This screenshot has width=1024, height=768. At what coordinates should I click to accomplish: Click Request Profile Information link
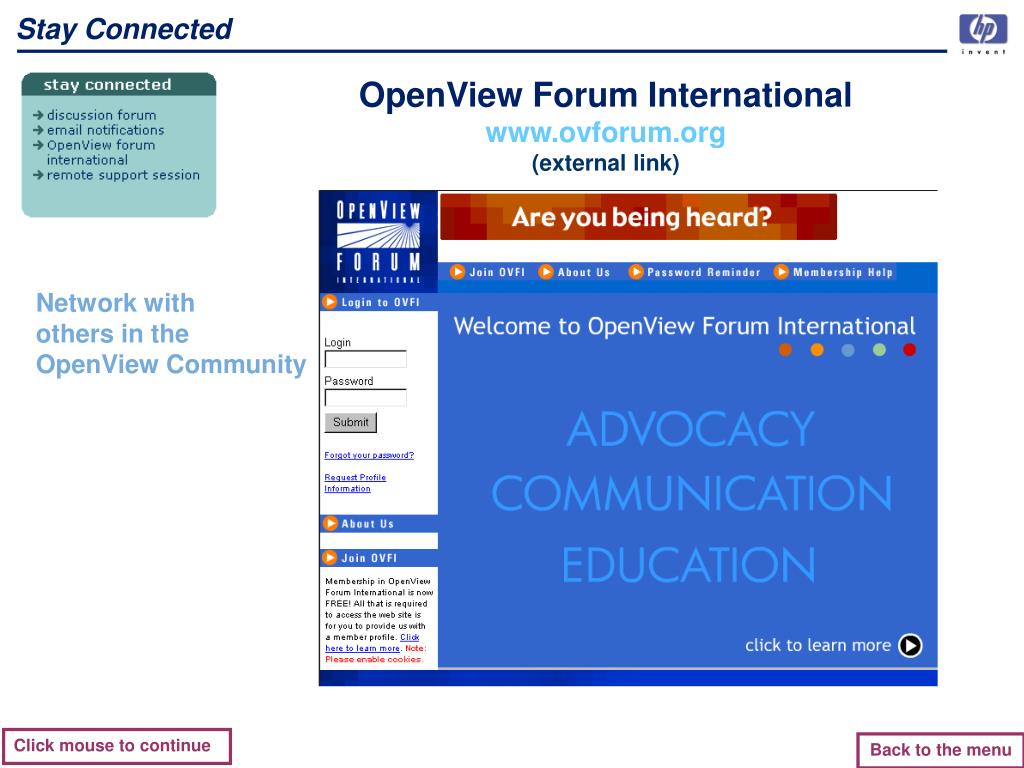point(355,483)
